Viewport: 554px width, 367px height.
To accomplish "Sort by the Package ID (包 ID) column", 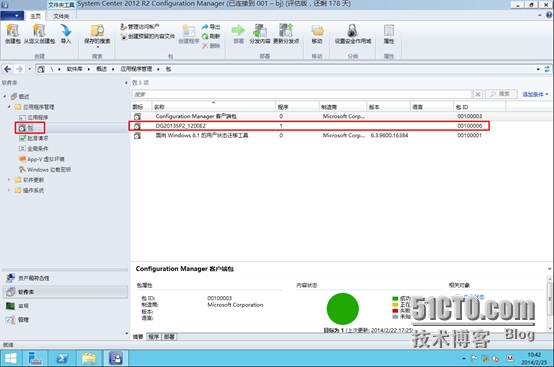I will pos(479,107).
